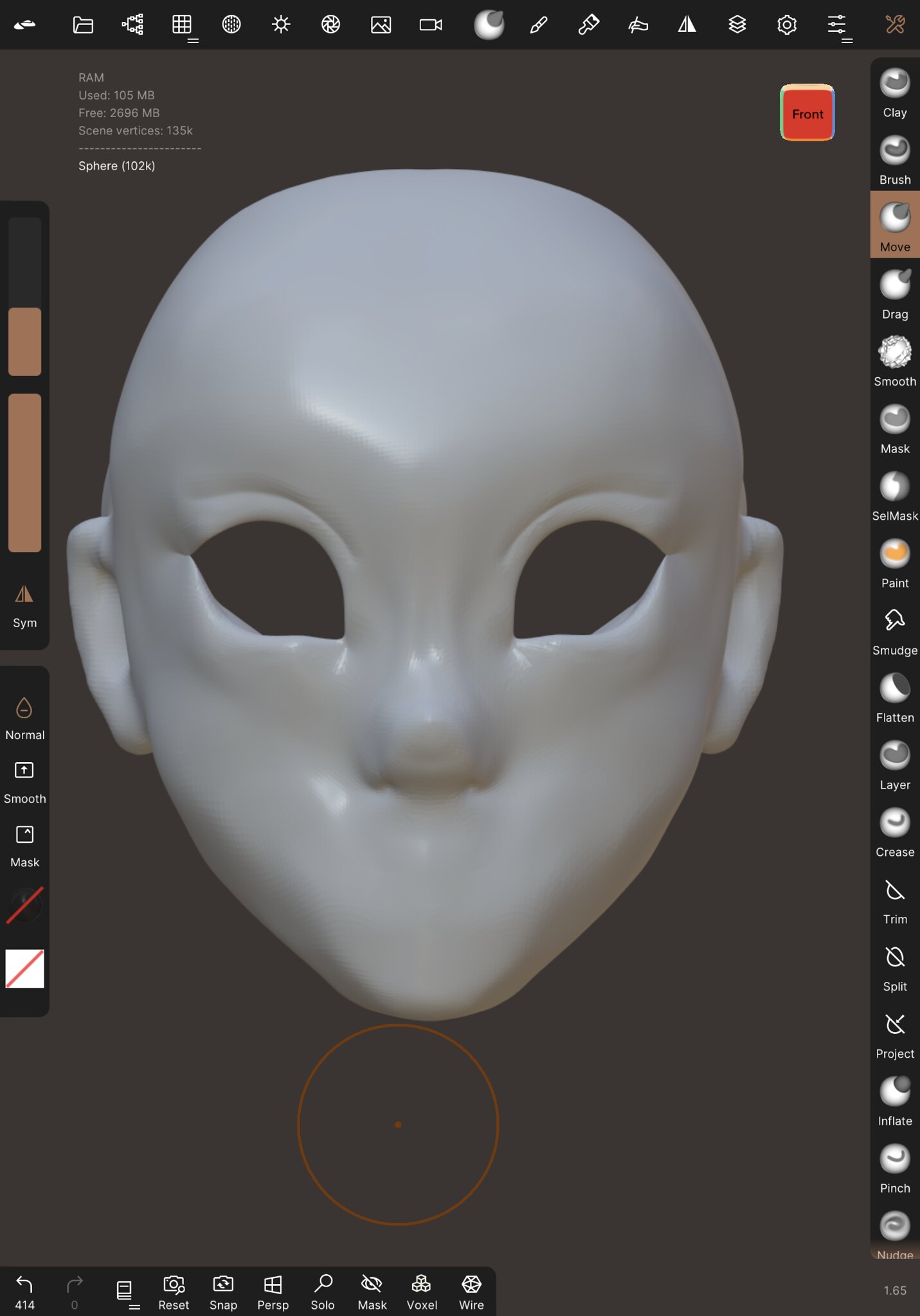
Task: Click the 1.65 version number
Action: (895, 1290)
